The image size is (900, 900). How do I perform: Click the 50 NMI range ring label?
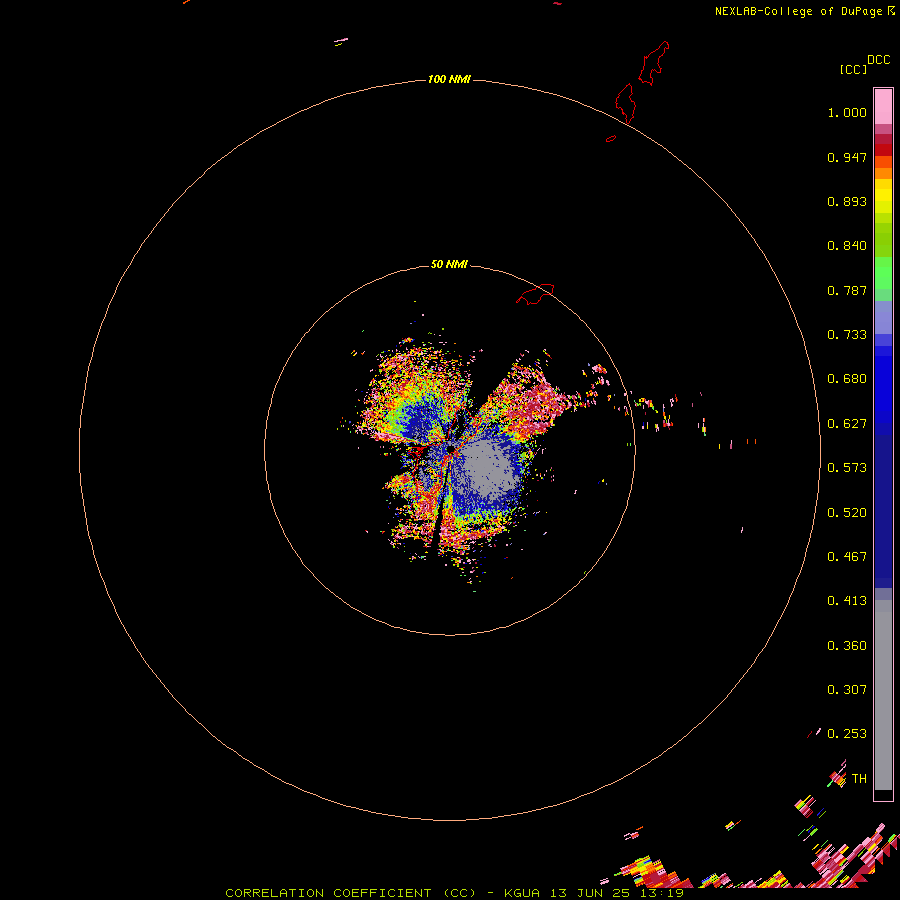coord(449,264)
